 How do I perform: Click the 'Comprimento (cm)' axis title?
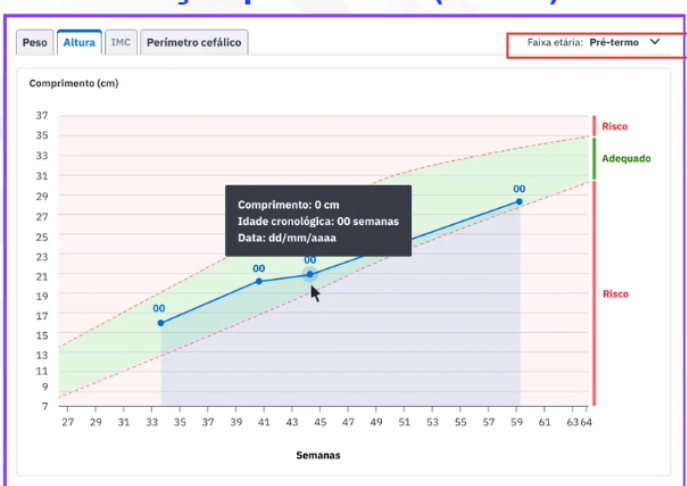[x=74, y=83]
